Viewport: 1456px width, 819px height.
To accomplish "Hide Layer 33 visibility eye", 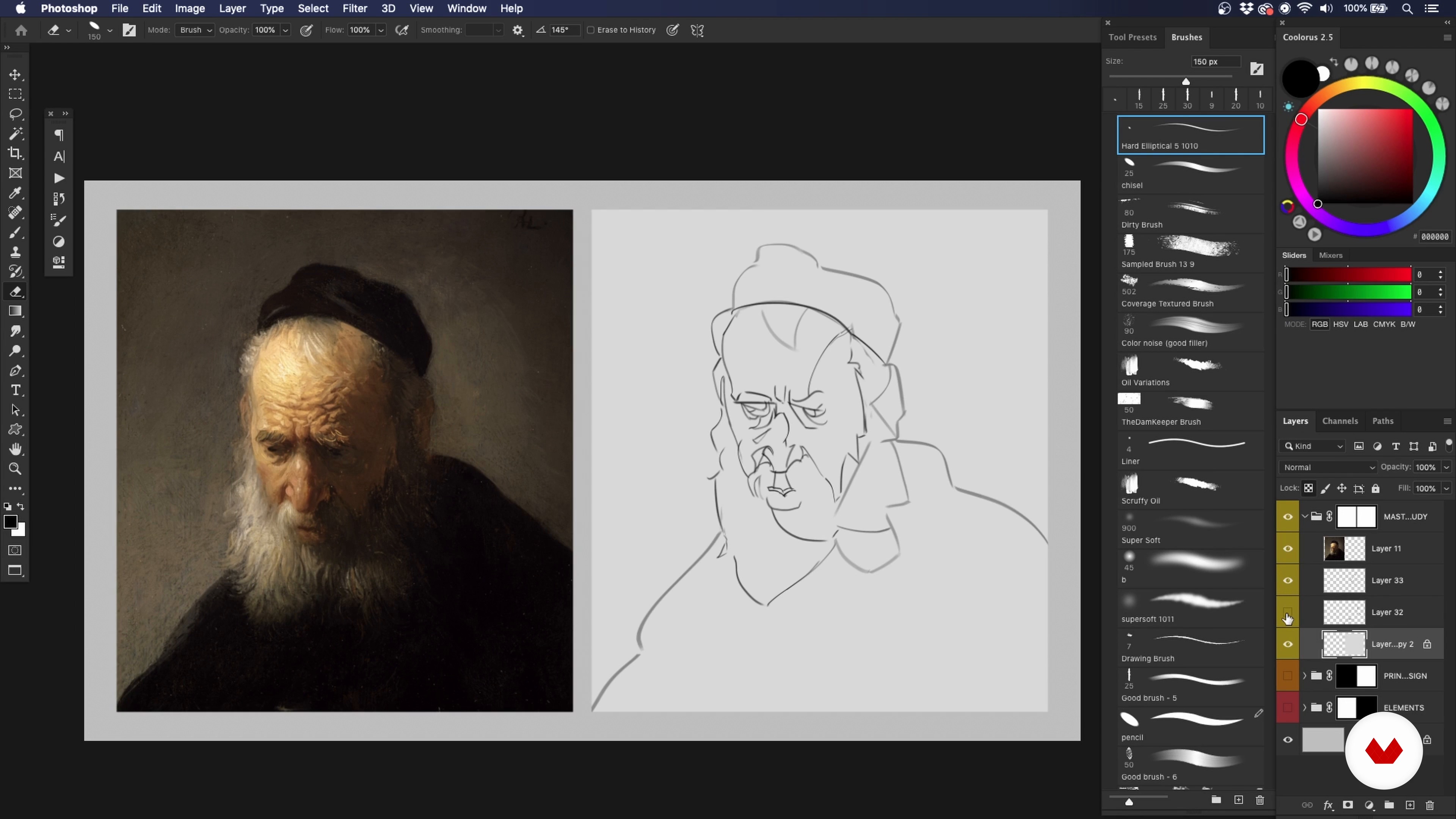I will point(1288,581).
